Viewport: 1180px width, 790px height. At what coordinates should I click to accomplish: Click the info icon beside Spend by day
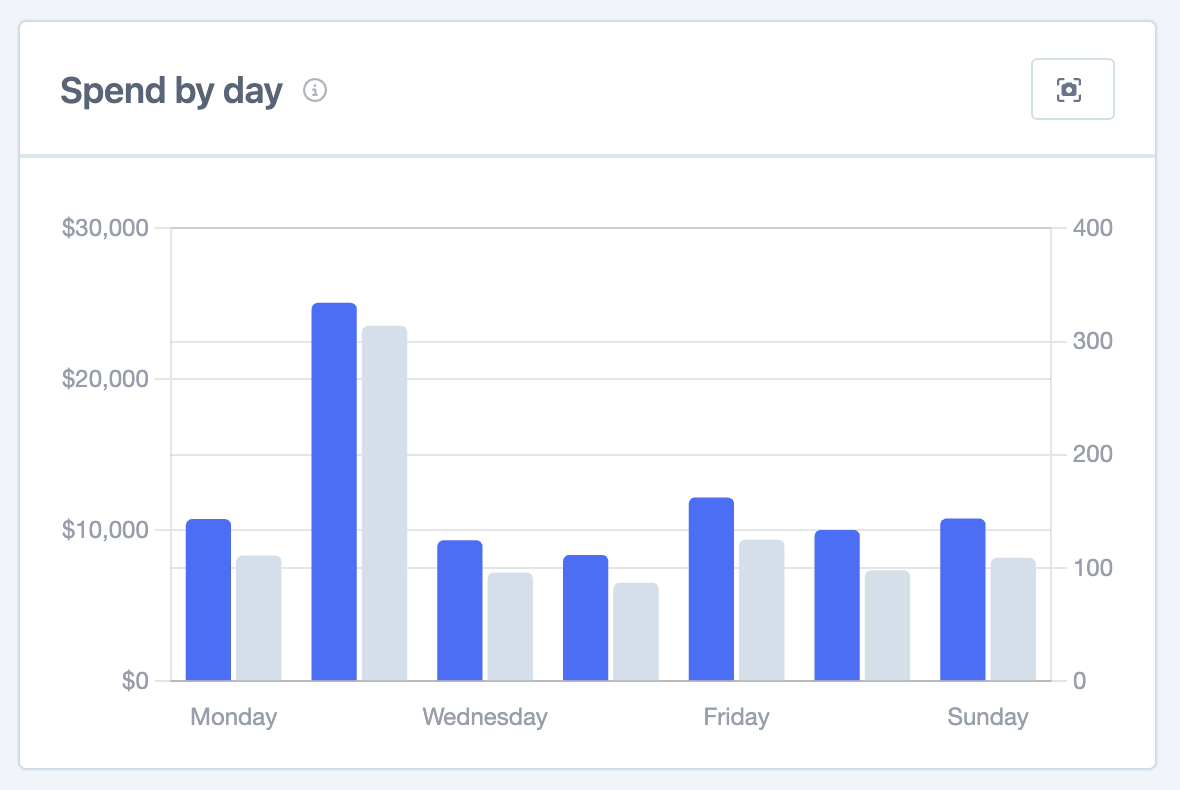(x=315, y=91)
